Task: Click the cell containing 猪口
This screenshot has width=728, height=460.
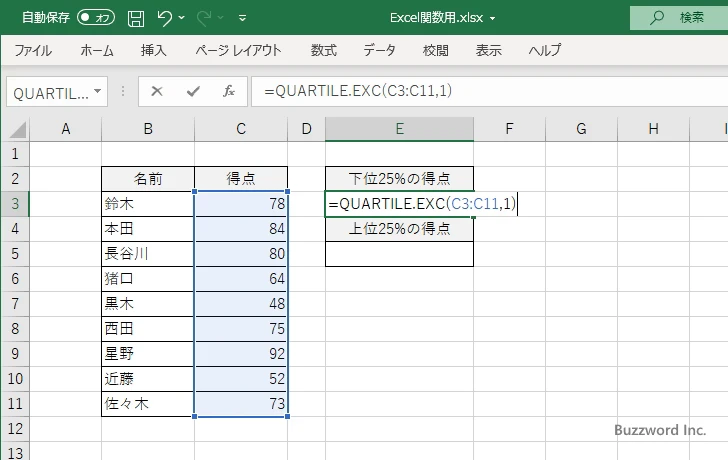Action: click(x=148, y=279)
